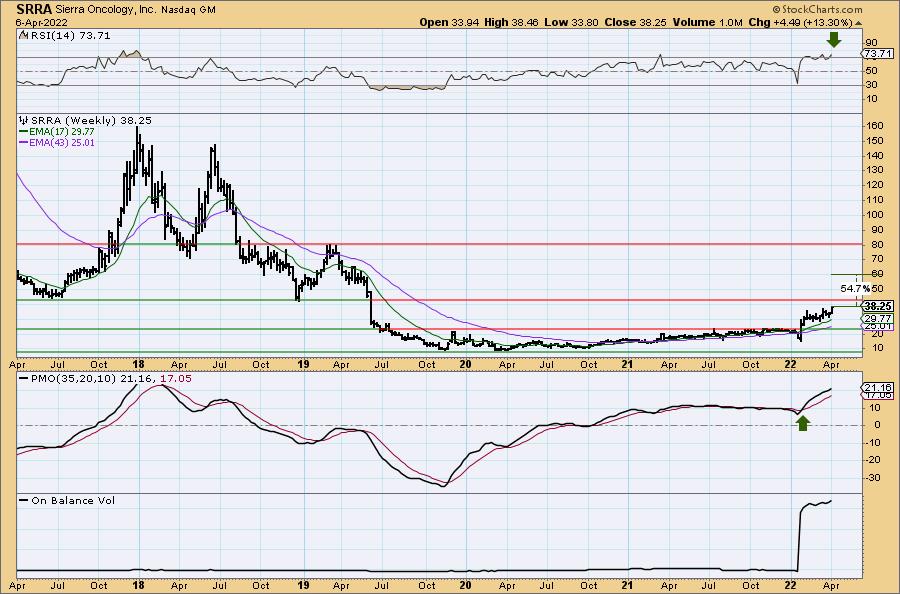Click the red 17.05 PMO signal value
The height and width of the screenshot is (594, 900).
coord(176,379)
